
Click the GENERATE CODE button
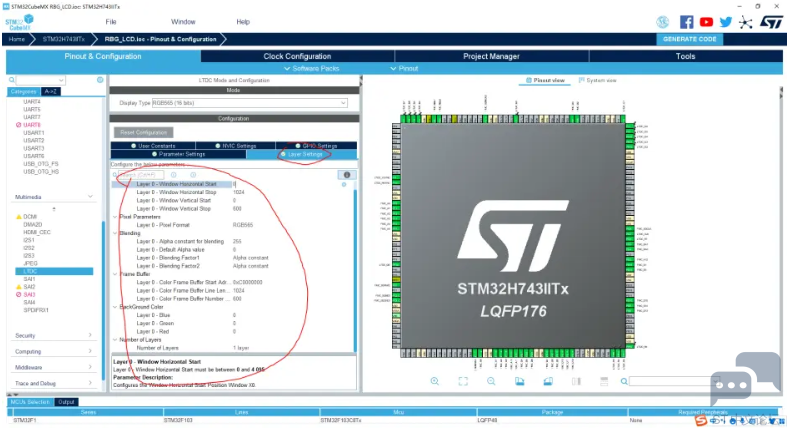[689, 39]
